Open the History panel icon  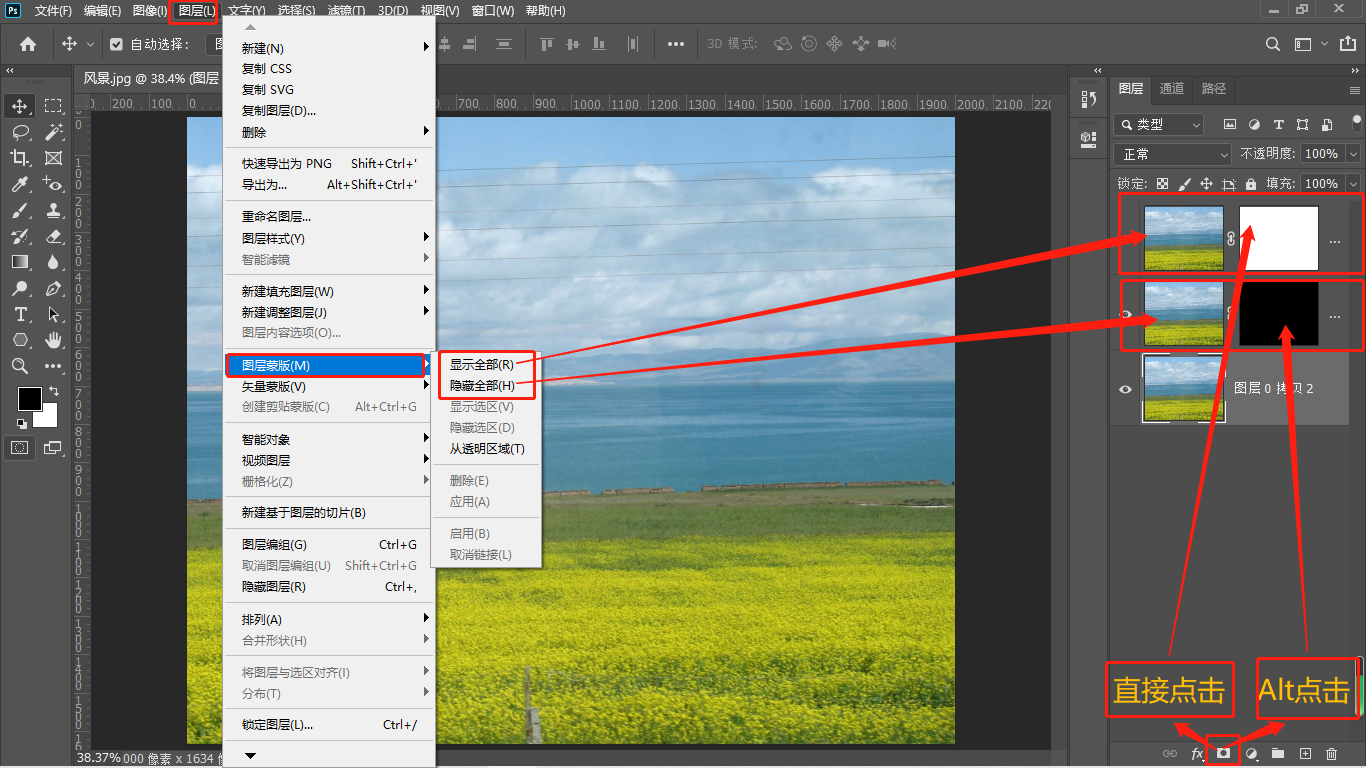(1089, 99)
